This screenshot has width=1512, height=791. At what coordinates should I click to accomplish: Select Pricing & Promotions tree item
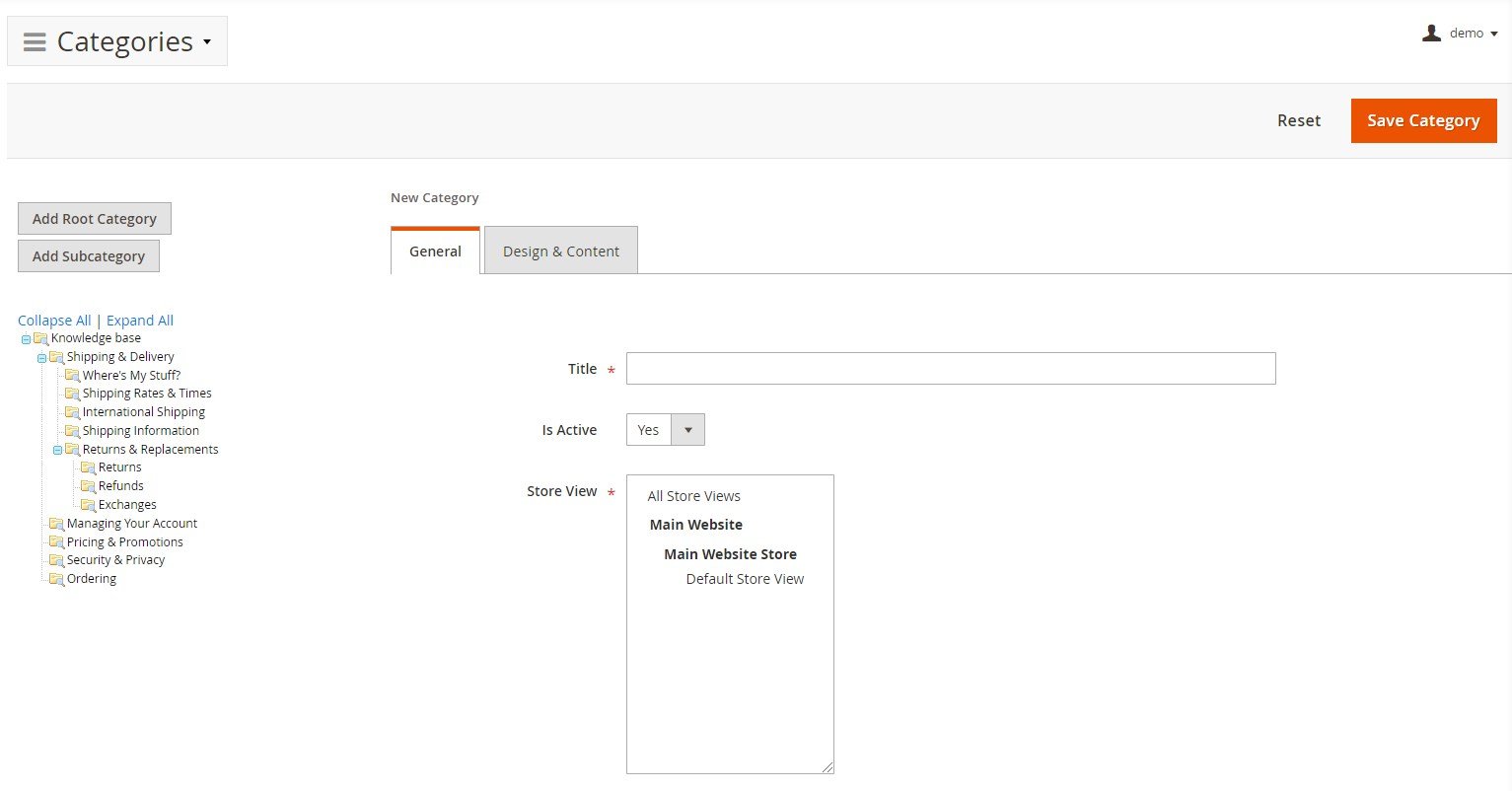coord(125,542)
